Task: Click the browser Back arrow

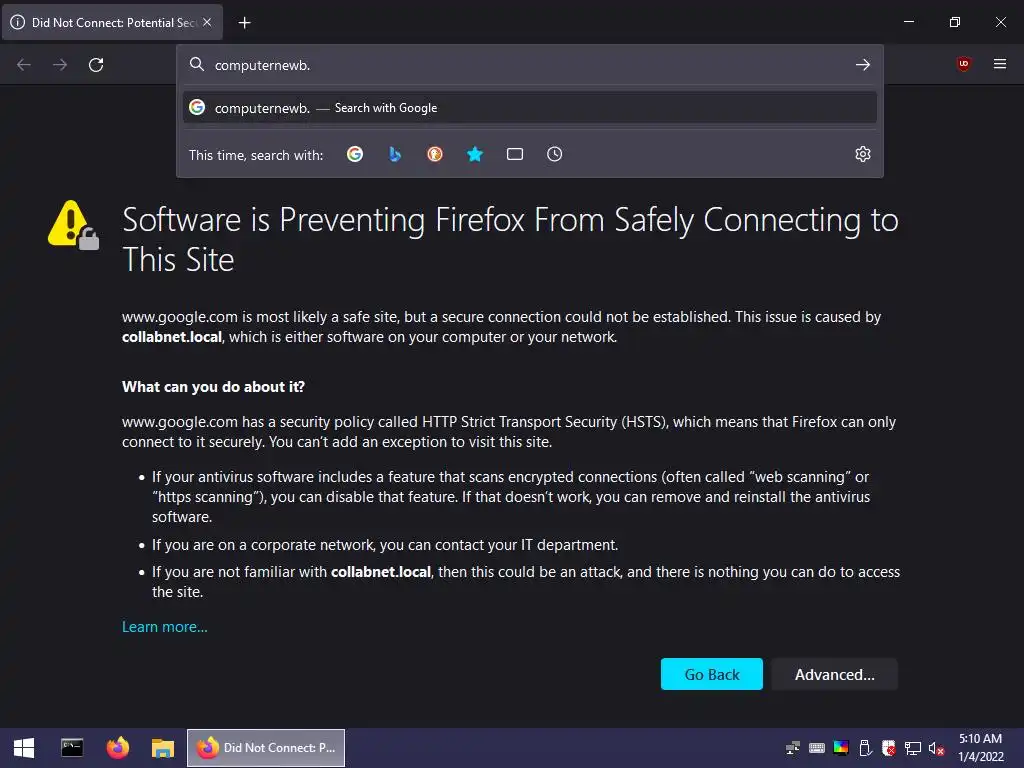Action: [24, 65]
